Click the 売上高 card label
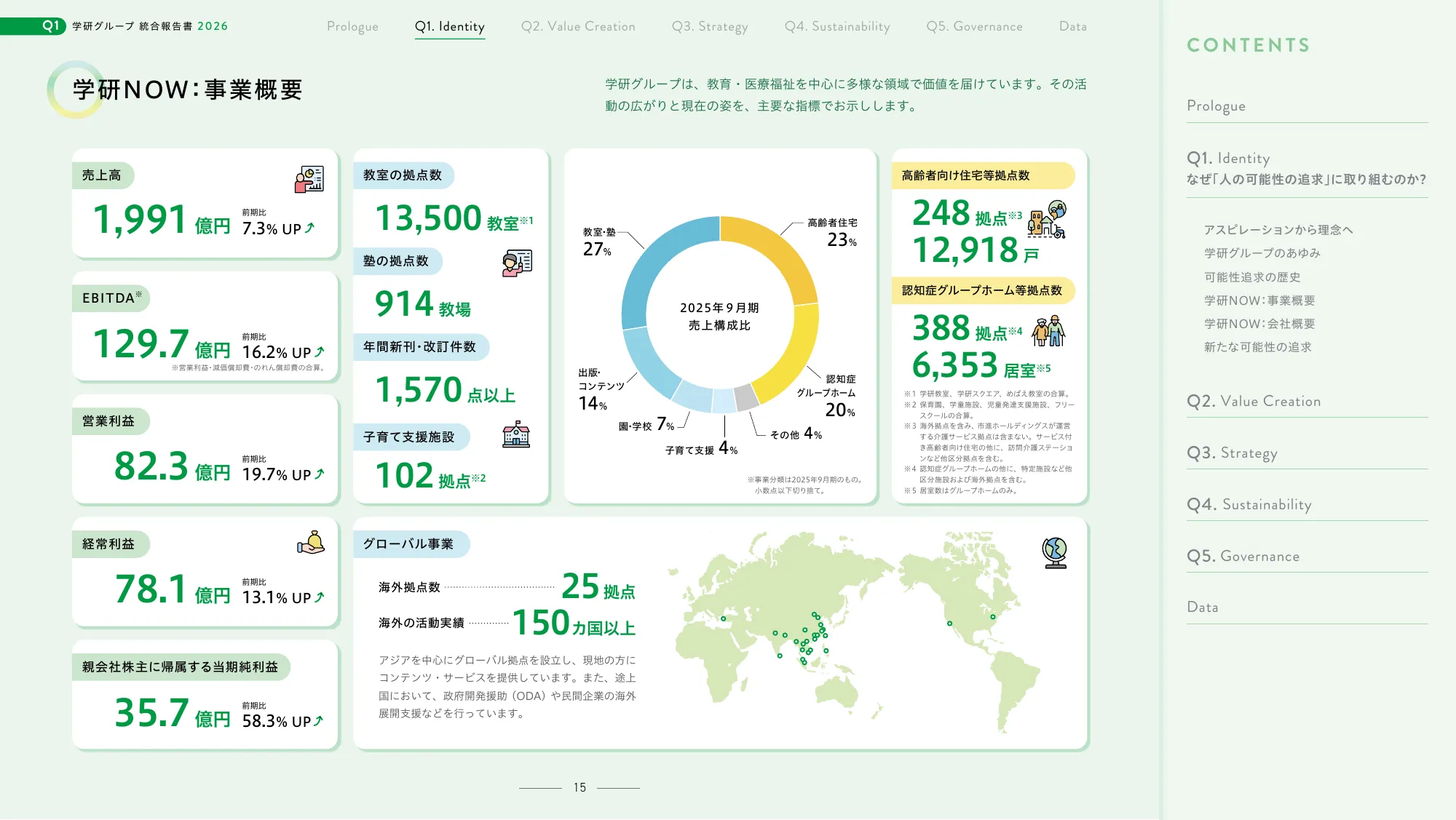1456x820 pixels. (x=102, y=175)
